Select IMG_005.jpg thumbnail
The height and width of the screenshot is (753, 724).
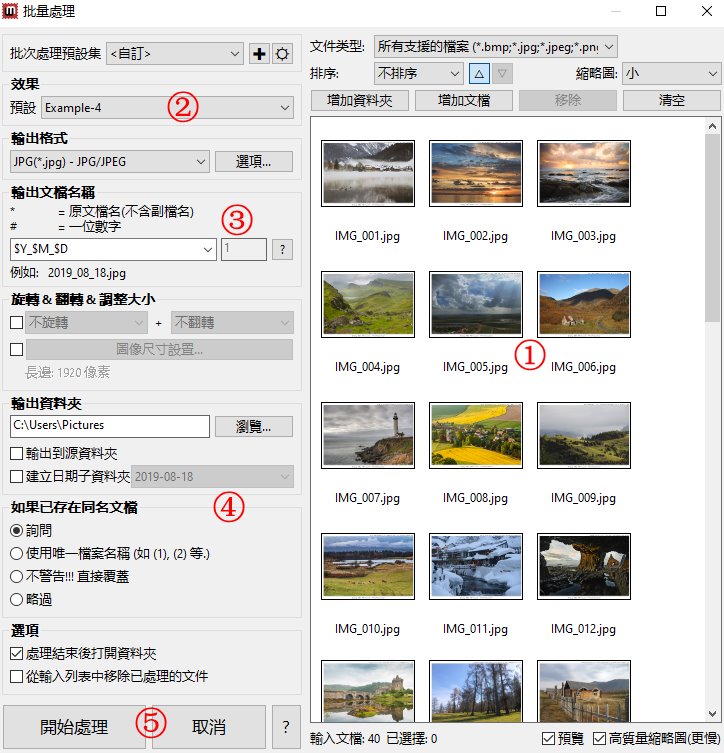pyautogui.click(x=475, y=304)
